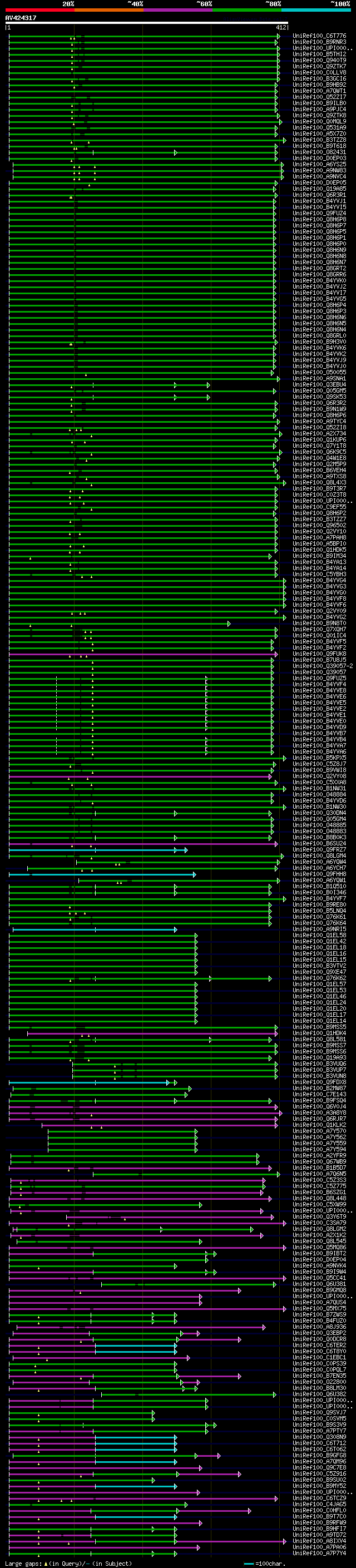Select hit label UniRef100_Q9FUZ4
This screenshot has height=1568, width=356.
click(x=319, y=213)
